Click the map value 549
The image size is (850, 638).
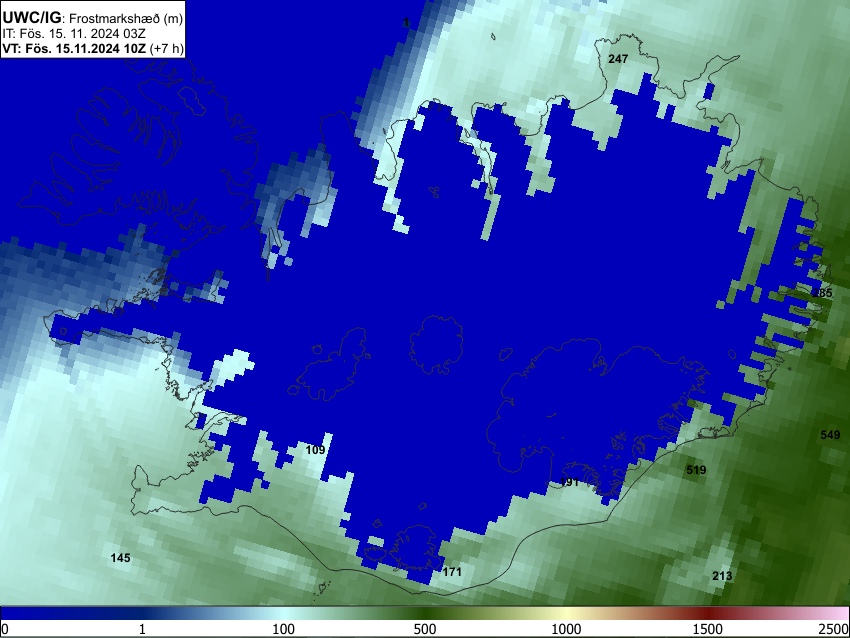[830, 435]
